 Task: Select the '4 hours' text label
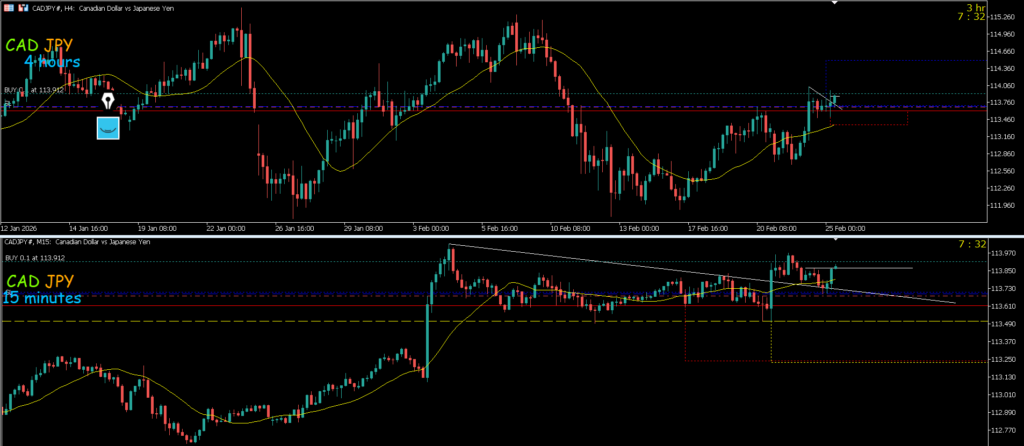[x=54, y=62]
